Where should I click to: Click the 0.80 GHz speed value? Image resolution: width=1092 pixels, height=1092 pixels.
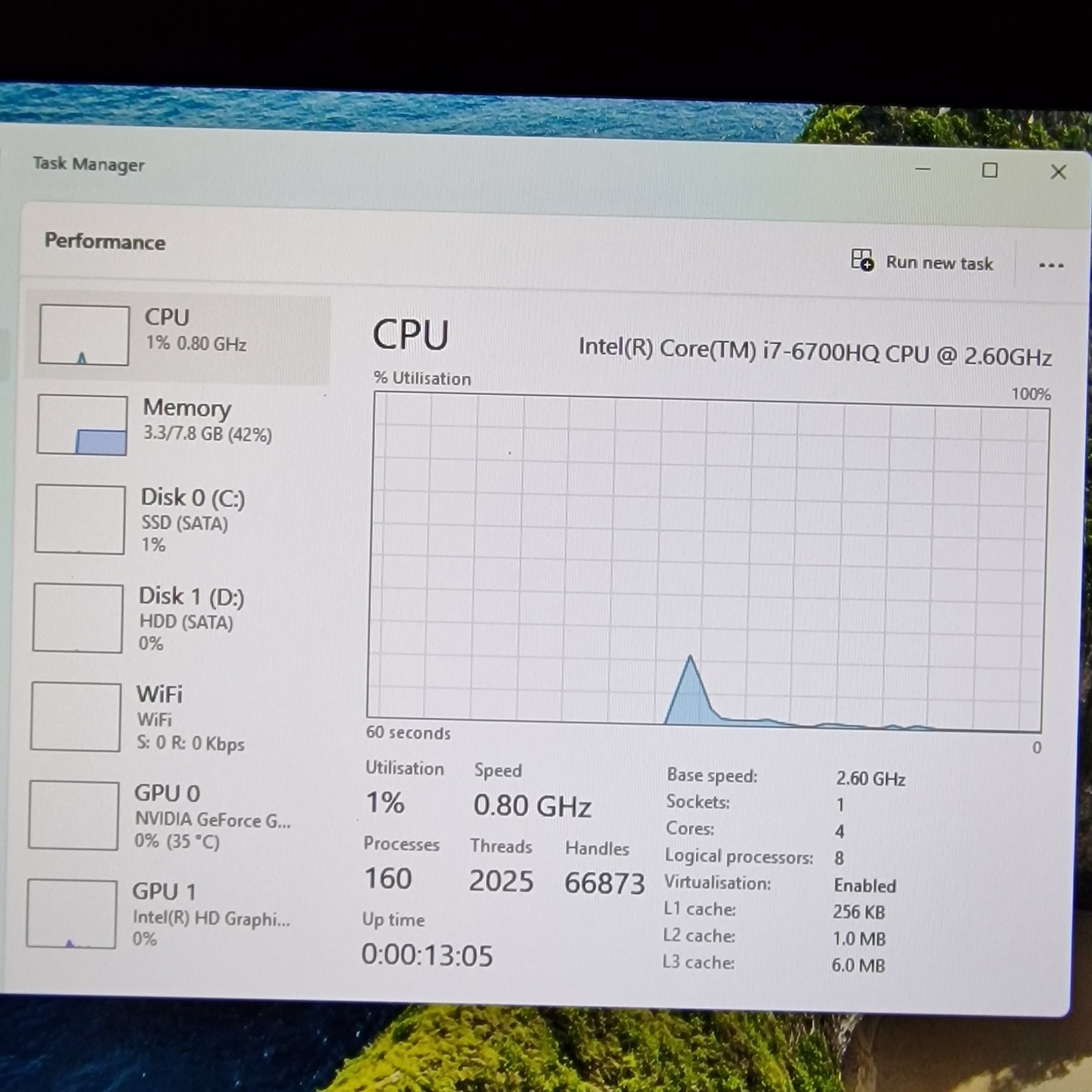click(x=532, y=806)
